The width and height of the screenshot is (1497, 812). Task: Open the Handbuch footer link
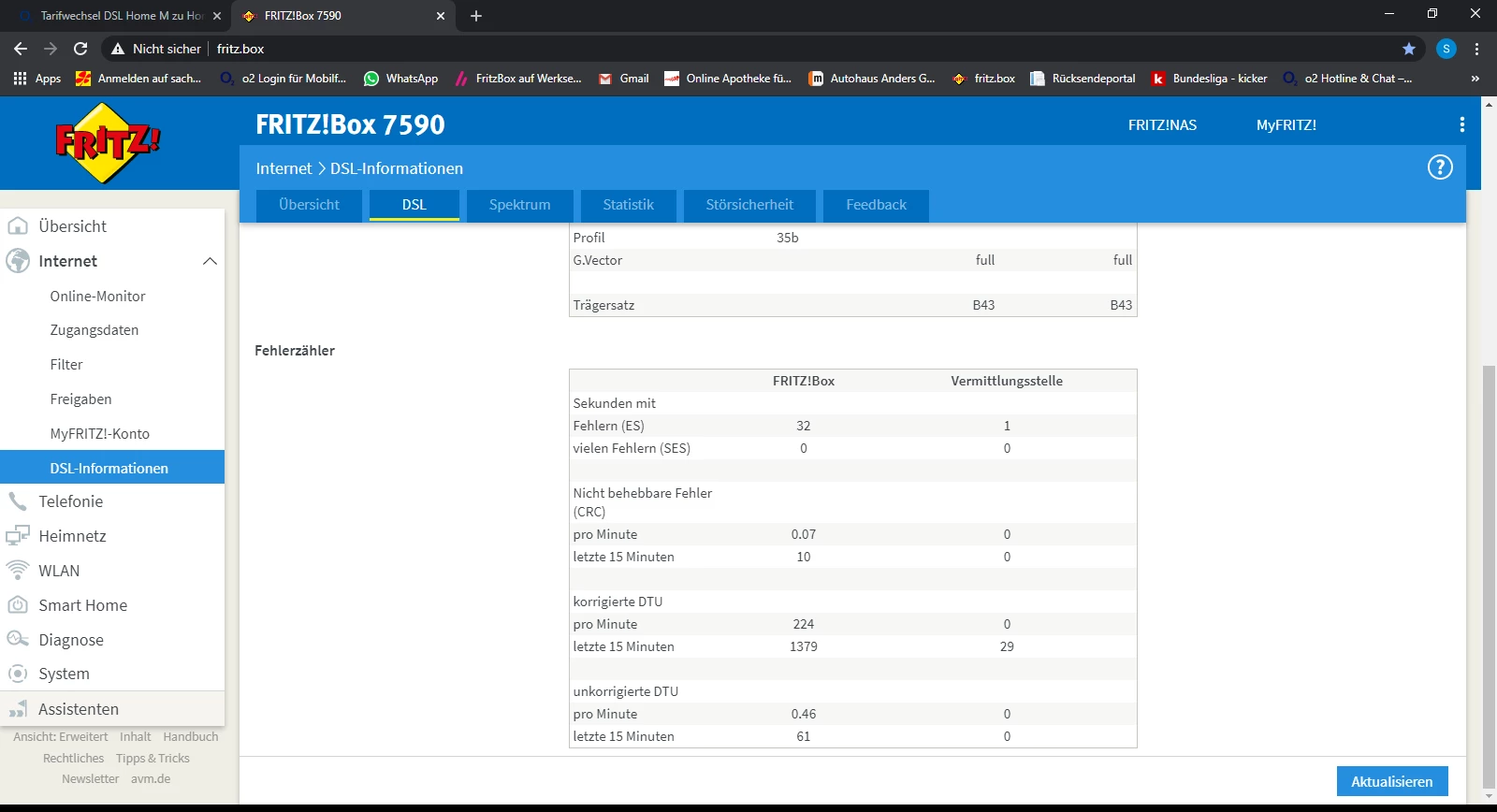(x=191, y=737)
